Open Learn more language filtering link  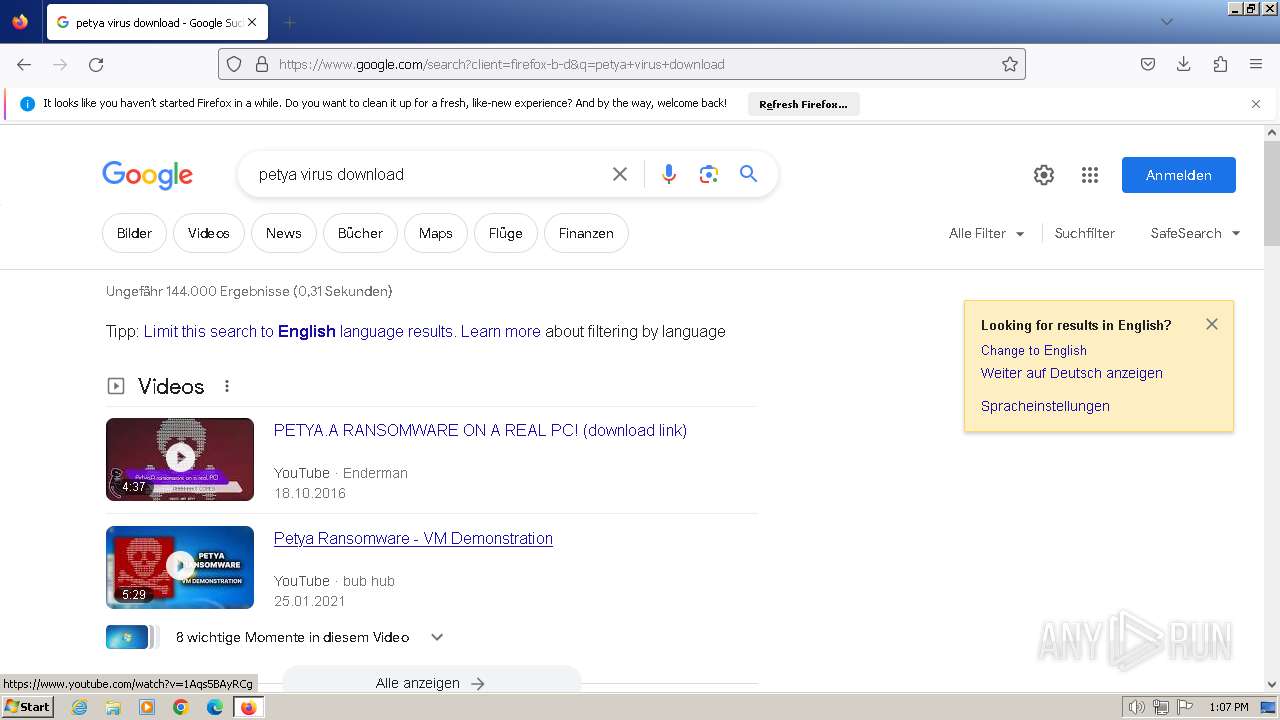(500, 331)
